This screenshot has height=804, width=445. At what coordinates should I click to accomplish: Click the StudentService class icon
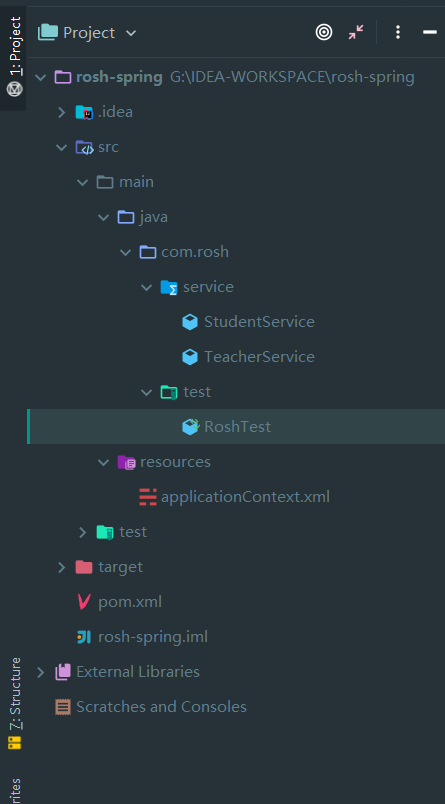click(190, 322)
